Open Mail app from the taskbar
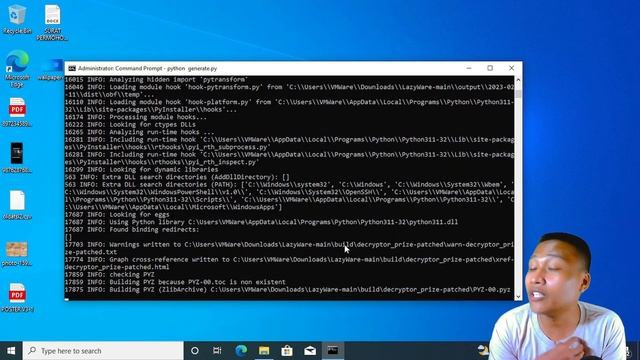Viewport: 640px width, 360px height. 310,351
